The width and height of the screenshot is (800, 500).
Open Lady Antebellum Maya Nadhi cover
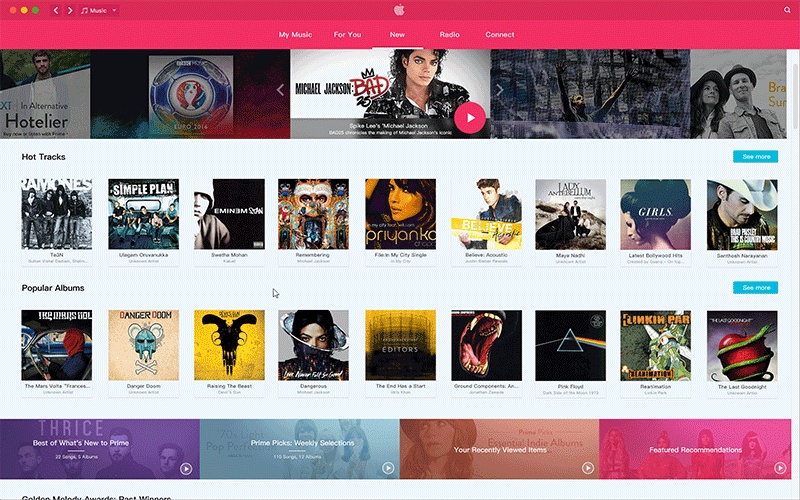570,214
